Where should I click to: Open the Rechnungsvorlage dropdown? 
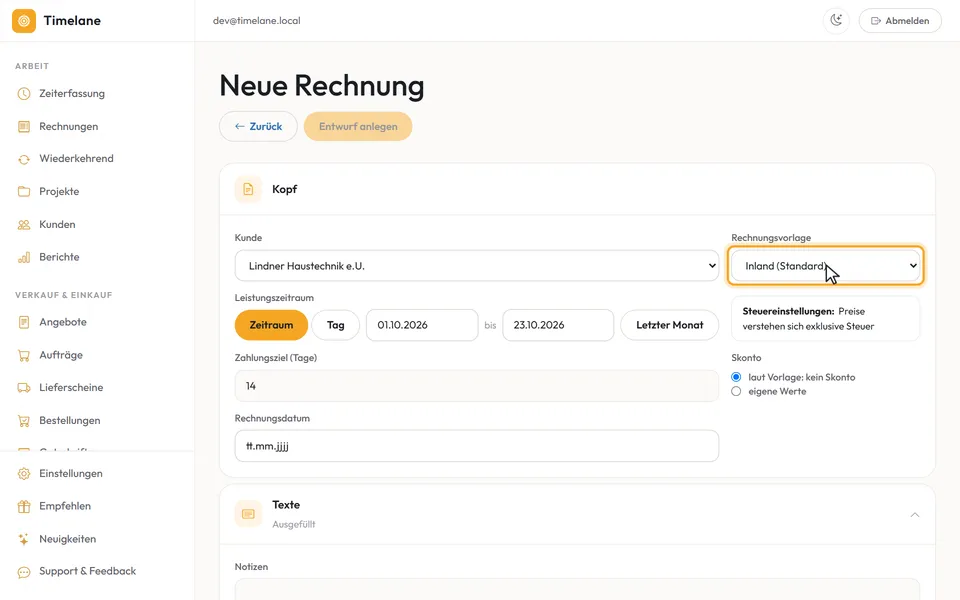point(826,266)
